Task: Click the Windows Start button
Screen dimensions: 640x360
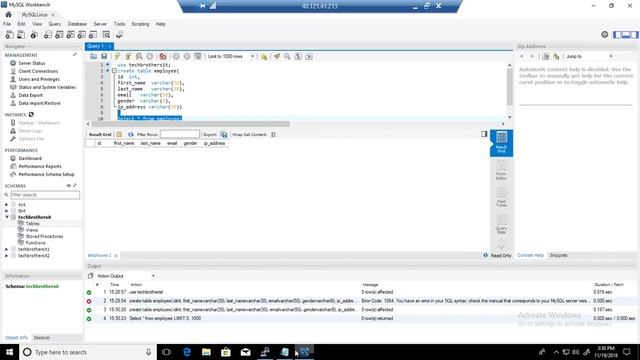Action: 9,352
